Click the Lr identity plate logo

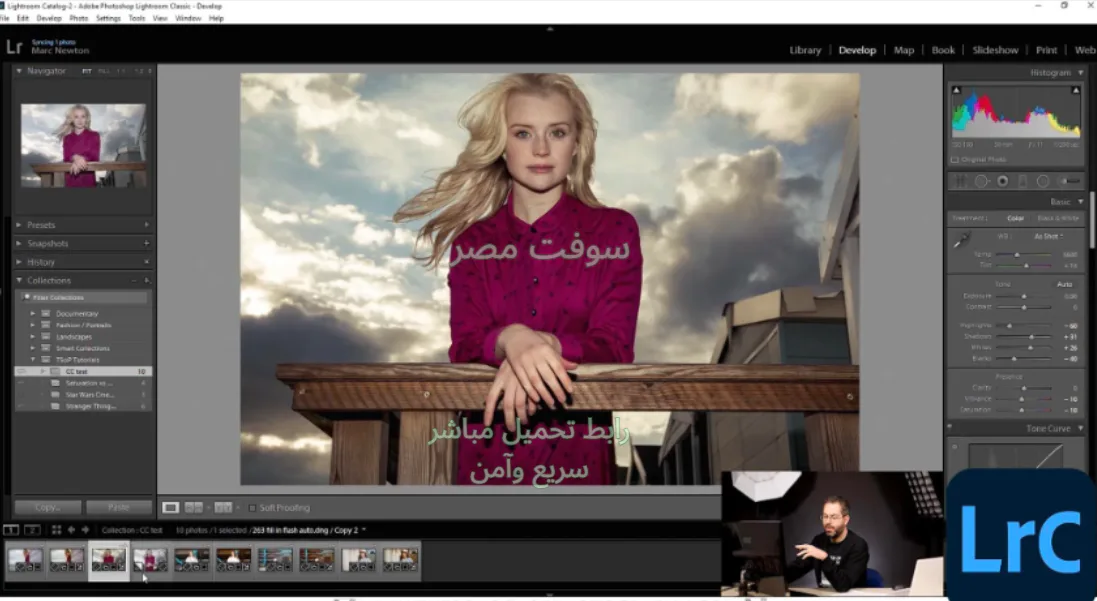pyautogui.click(x=14, y=47)
